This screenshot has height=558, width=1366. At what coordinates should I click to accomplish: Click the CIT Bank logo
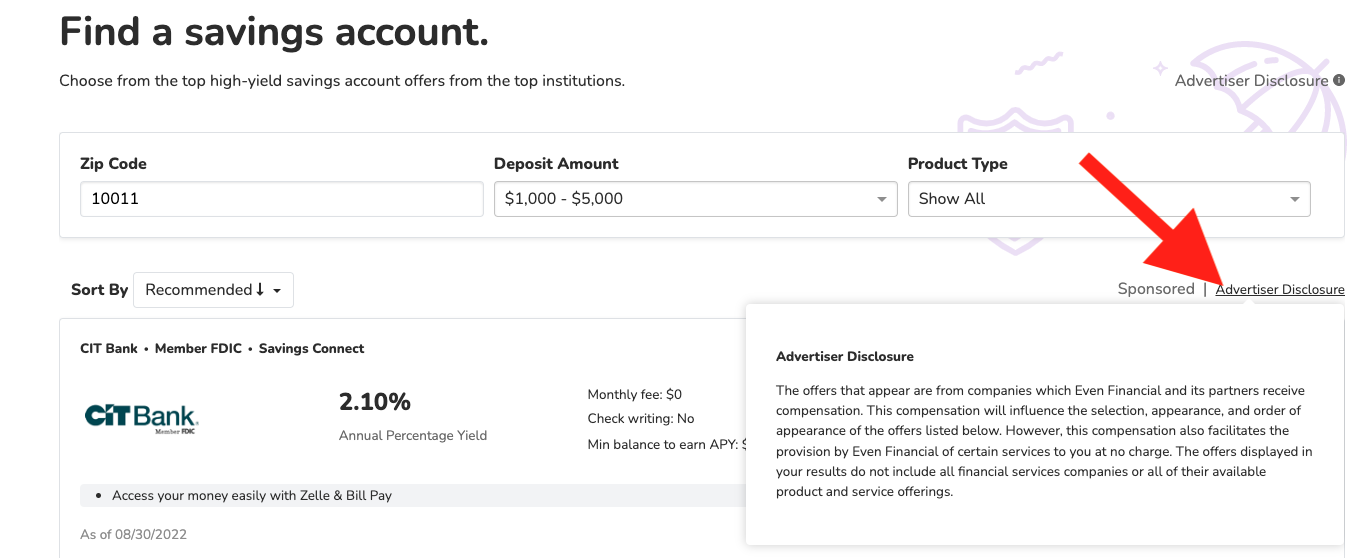click(141, 418)
